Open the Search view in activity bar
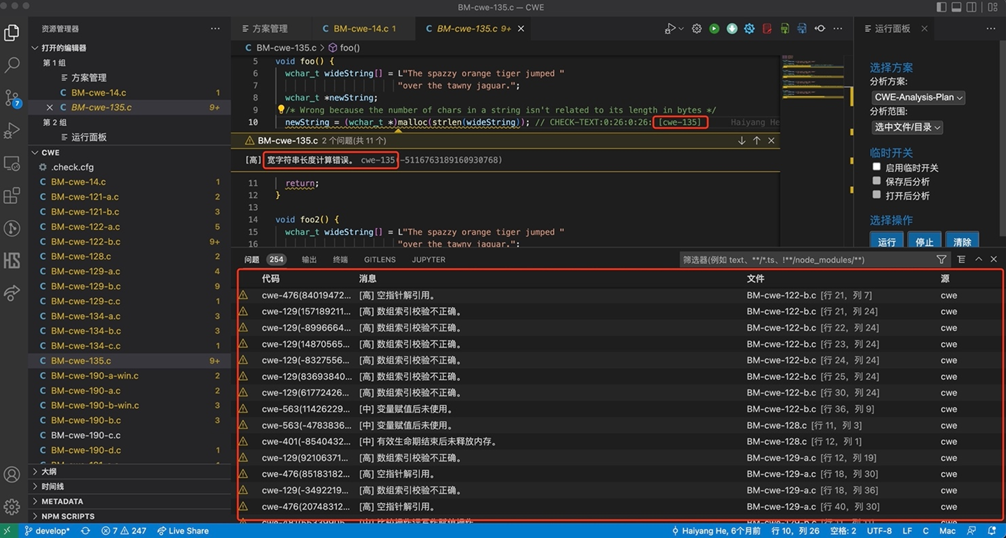Image resolution: width=1006 pixels, height=538 pixels. pos(12,65)
